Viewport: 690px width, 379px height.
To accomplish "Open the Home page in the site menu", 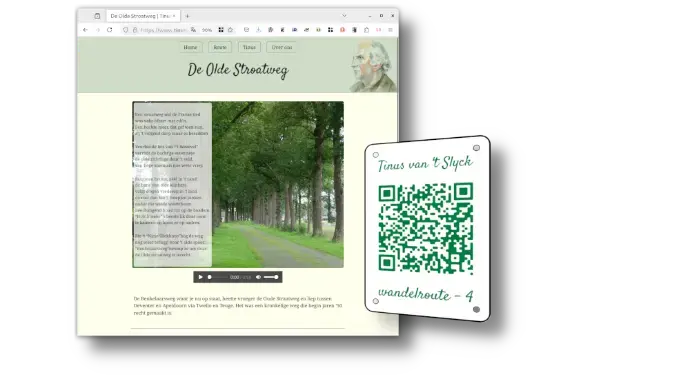I will click(x=190, y=47).
